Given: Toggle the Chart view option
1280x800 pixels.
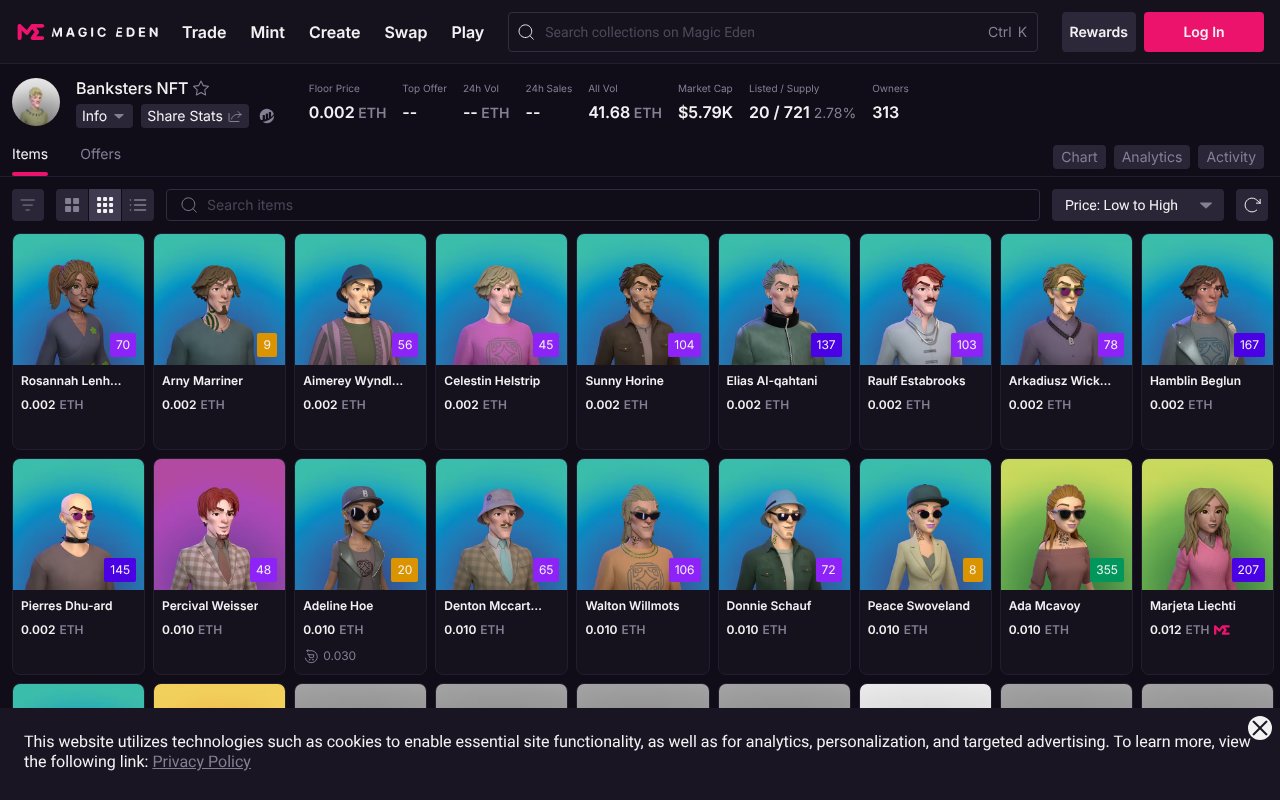Looking at the screenshot, I should coord(1078,157).
